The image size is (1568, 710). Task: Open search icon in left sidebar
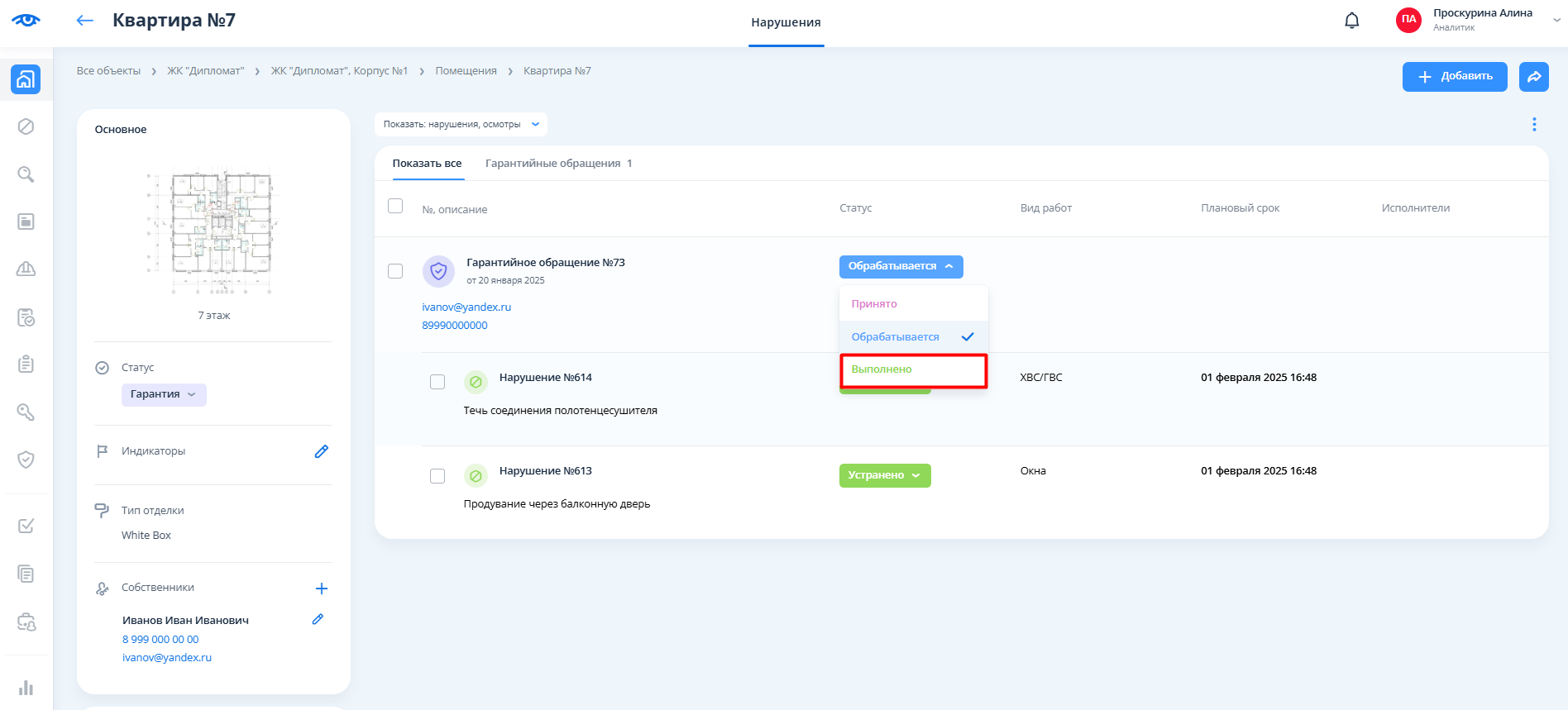click(26, 174)
